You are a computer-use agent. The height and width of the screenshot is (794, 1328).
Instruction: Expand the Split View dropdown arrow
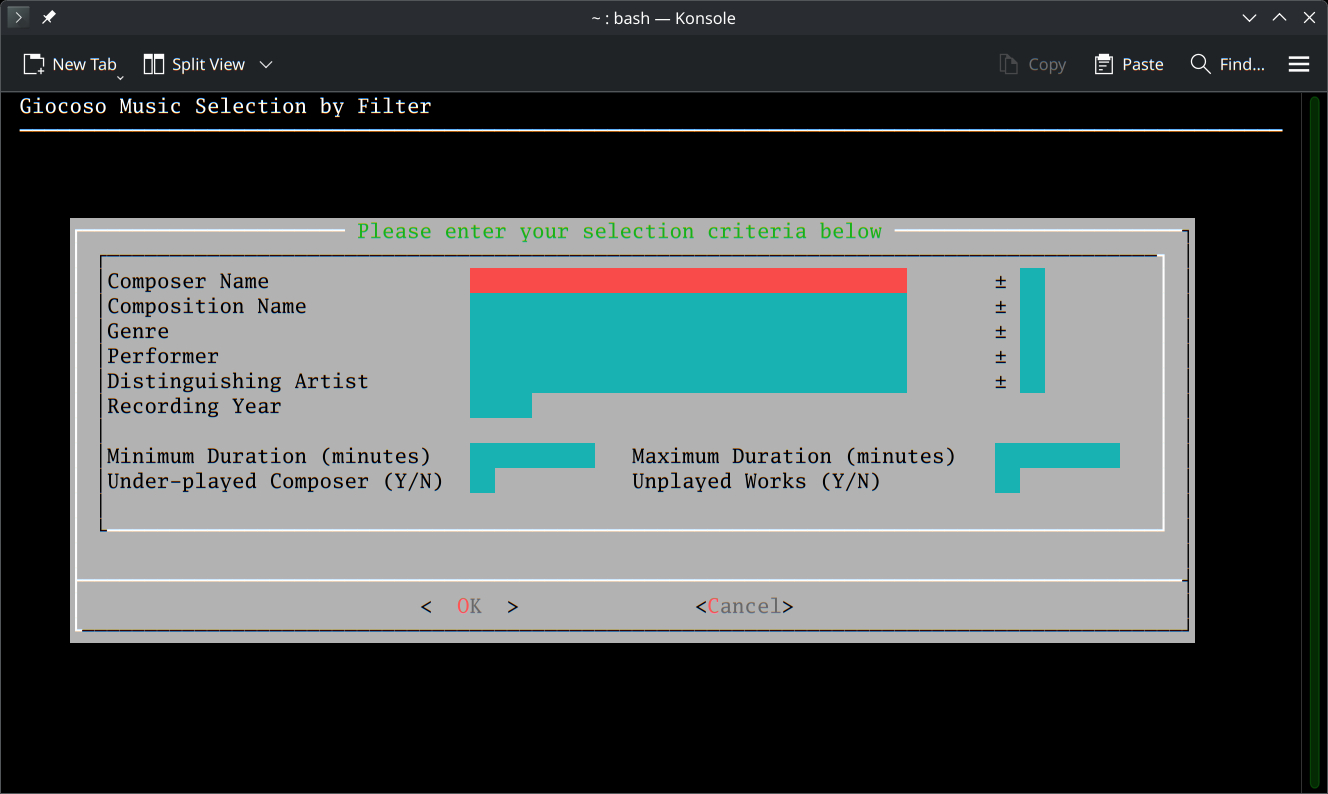[266, 64]
